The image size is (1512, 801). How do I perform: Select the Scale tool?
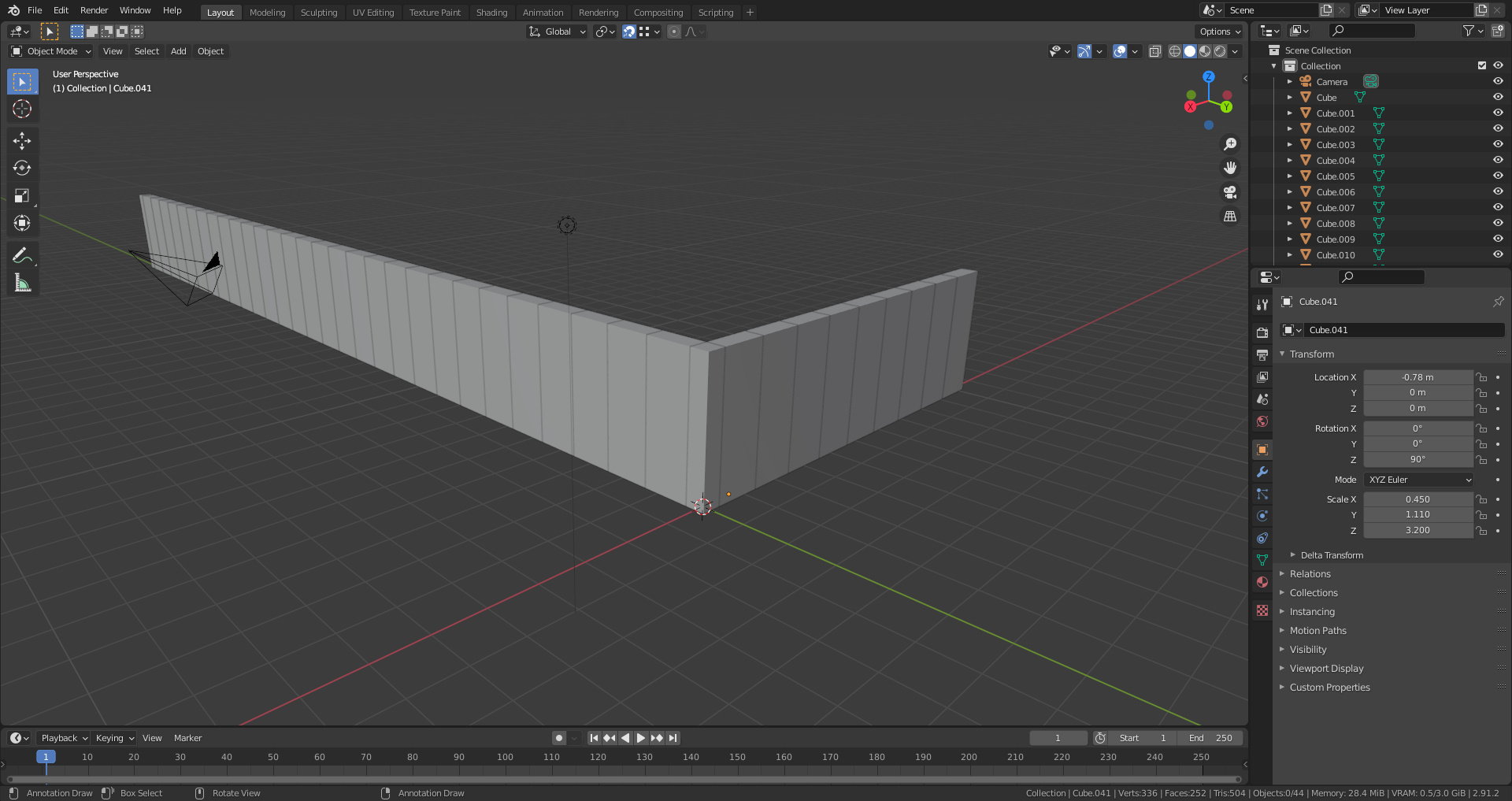pos(22,196)
